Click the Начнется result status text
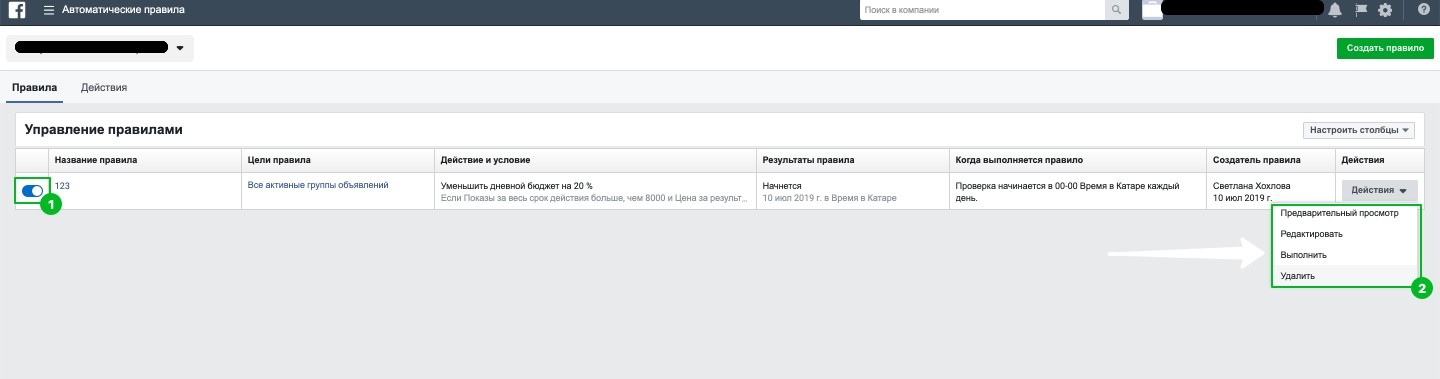 [x=782, y=186]
